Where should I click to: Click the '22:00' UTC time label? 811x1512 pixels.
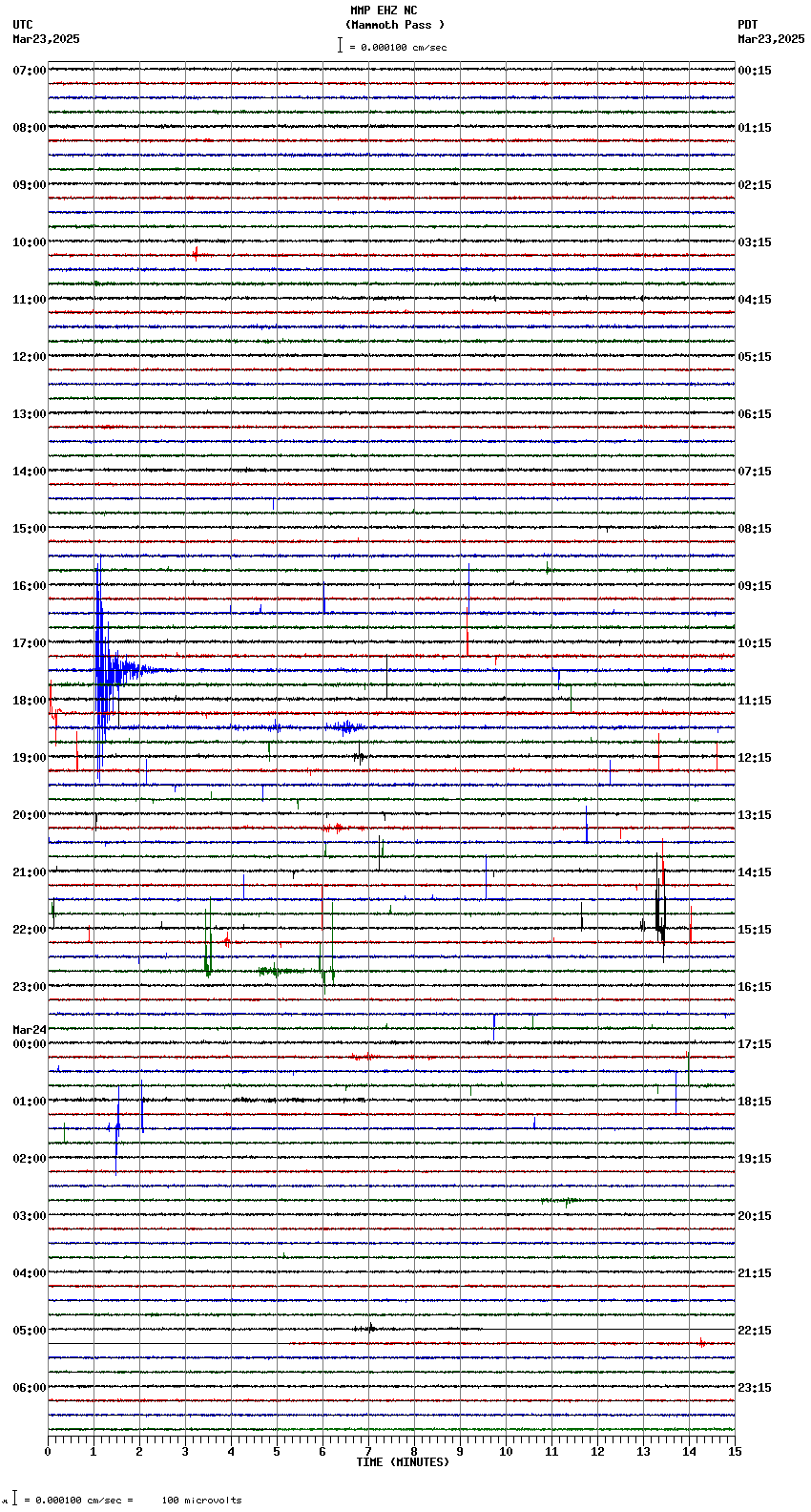click(30, 930)
